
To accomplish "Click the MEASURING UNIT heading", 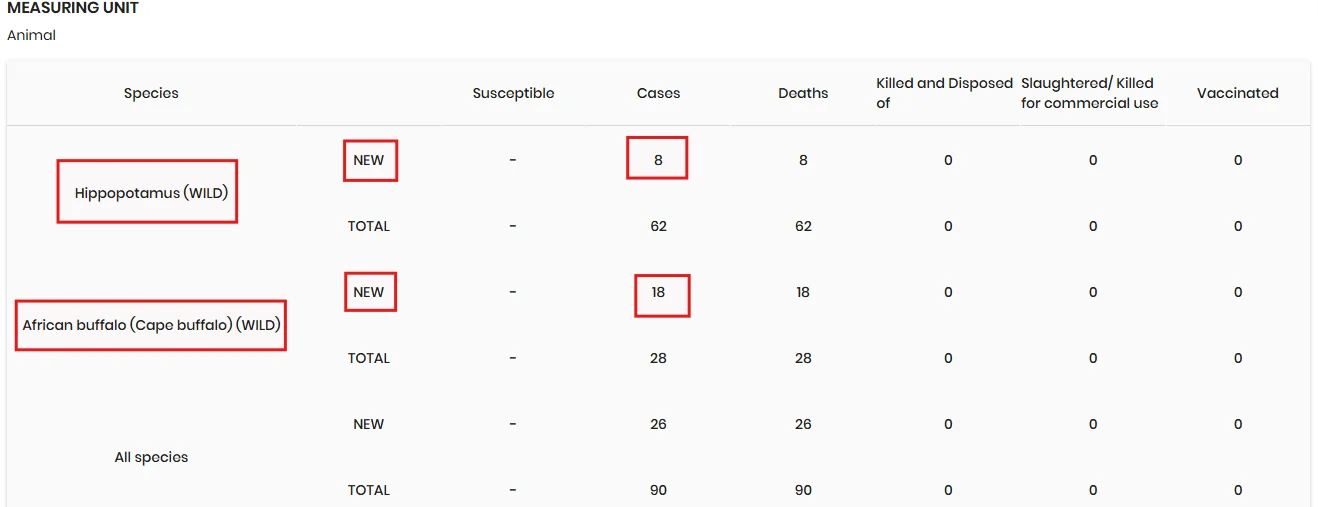I will (x=73, y=8).
